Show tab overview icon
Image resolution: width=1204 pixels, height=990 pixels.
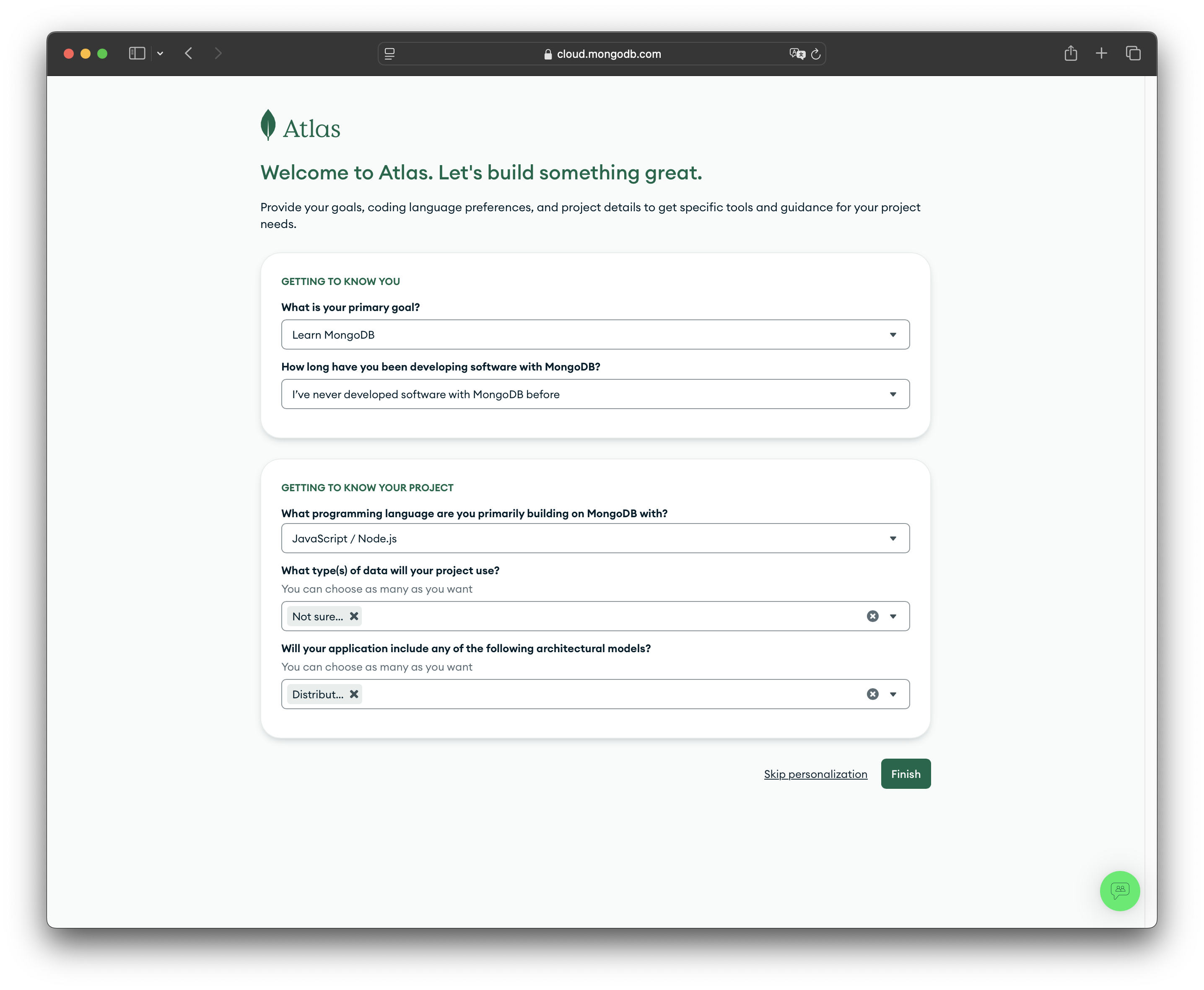point(1133,54)
